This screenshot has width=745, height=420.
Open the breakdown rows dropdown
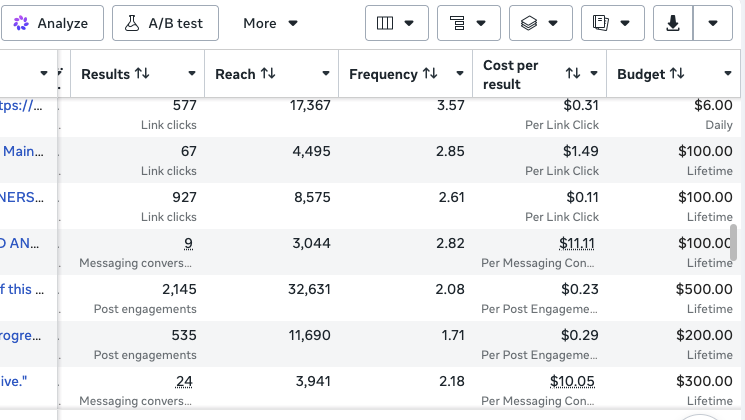pos(468,23)
